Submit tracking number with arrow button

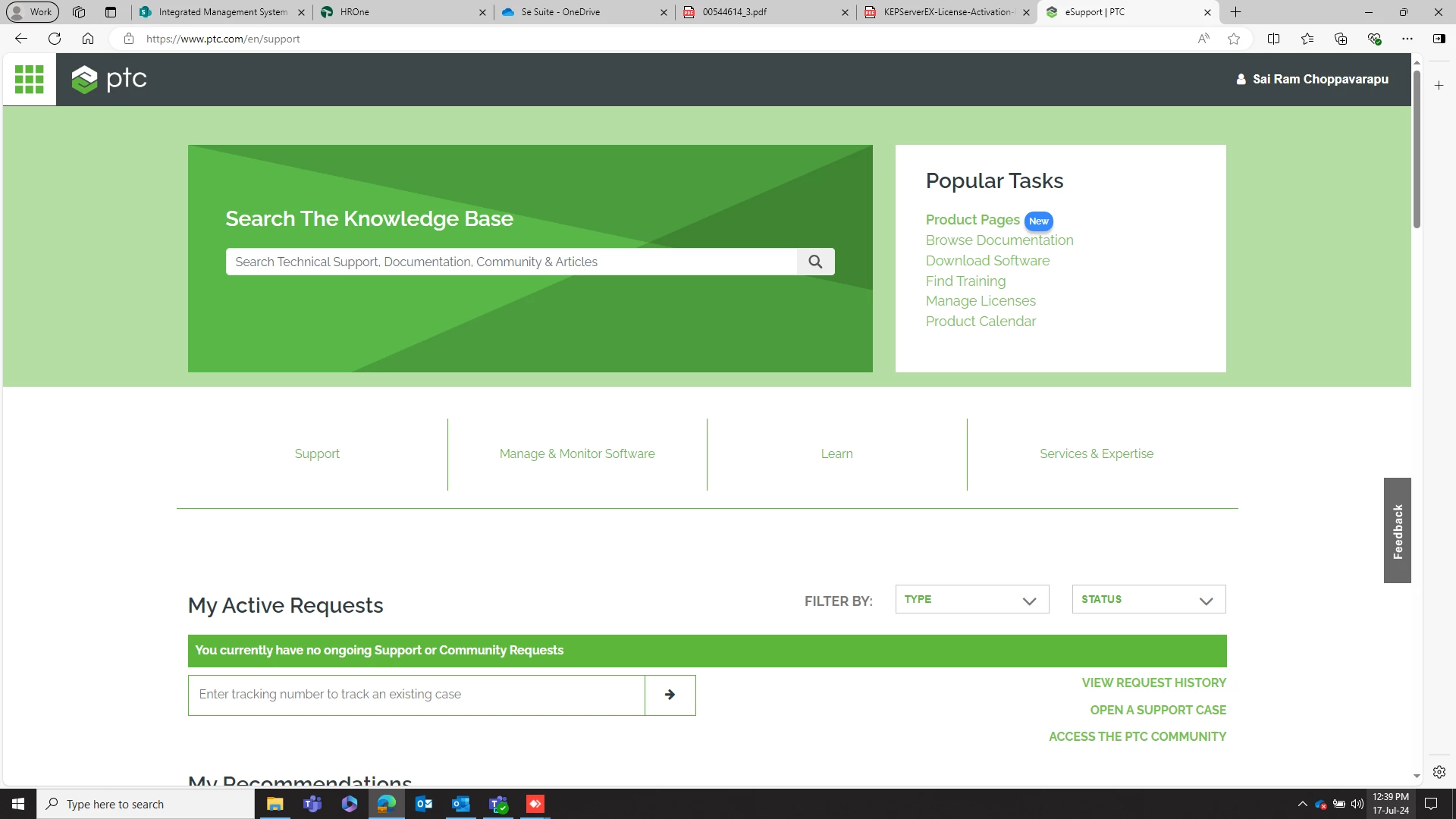coord(670,695)
